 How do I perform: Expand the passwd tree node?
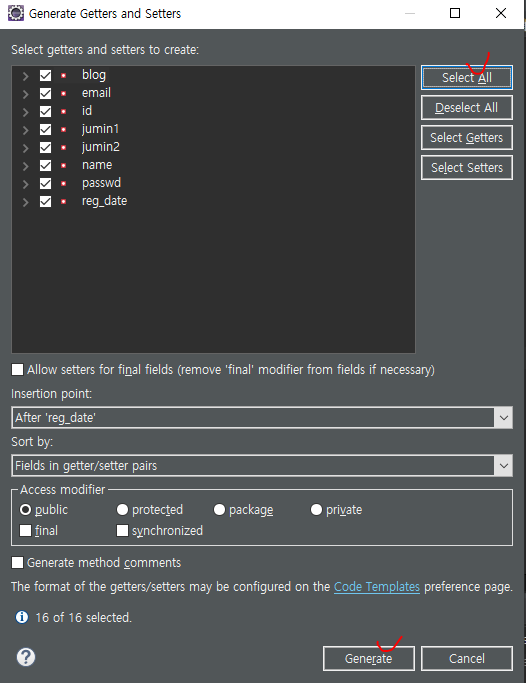click(x=26, y=184)
